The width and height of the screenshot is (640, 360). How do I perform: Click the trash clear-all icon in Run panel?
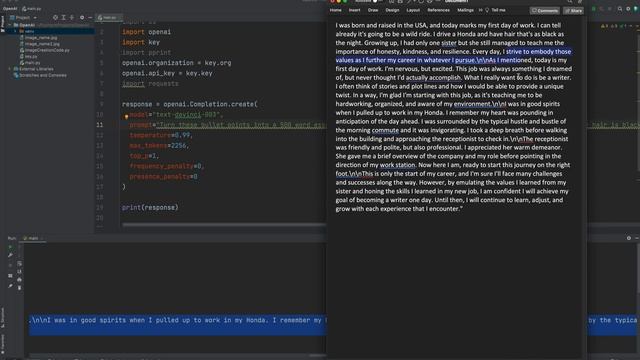pyautogui.click(x=19, y=288)
